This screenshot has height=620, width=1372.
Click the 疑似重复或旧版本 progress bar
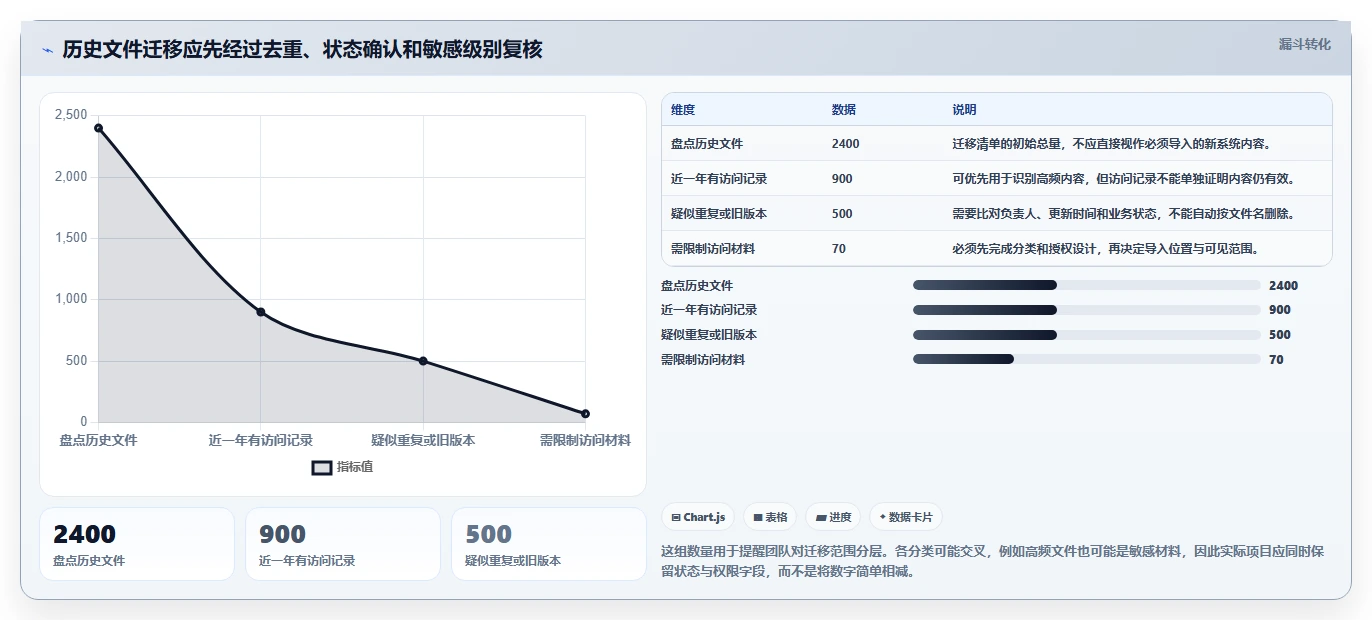click(x=1086, y=335)
